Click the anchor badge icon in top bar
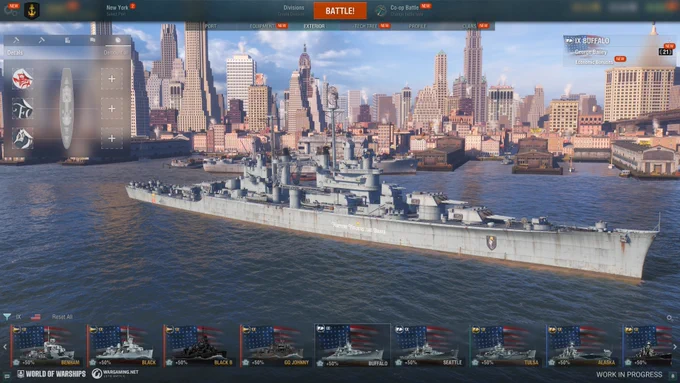 click(32, 10)
